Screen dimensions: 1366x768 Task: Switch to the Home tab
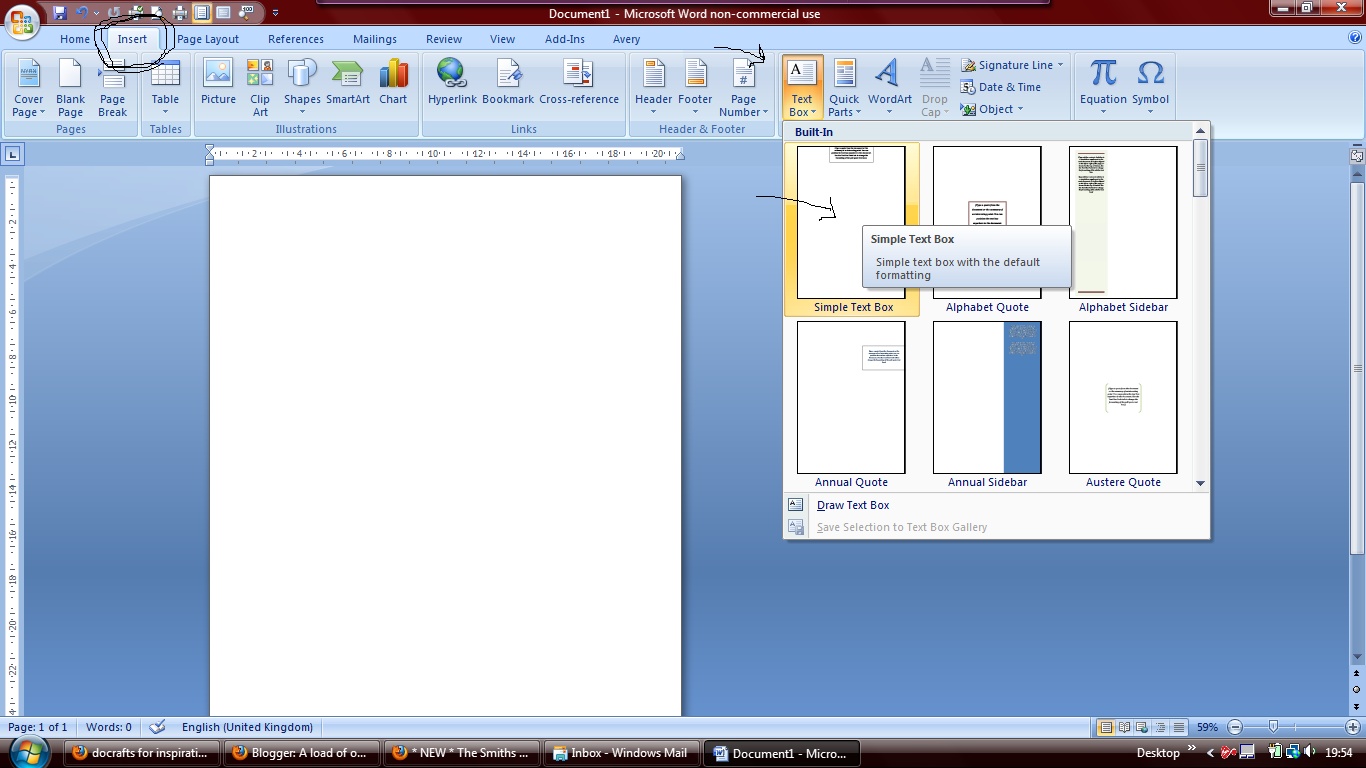[x=75, y=39]
